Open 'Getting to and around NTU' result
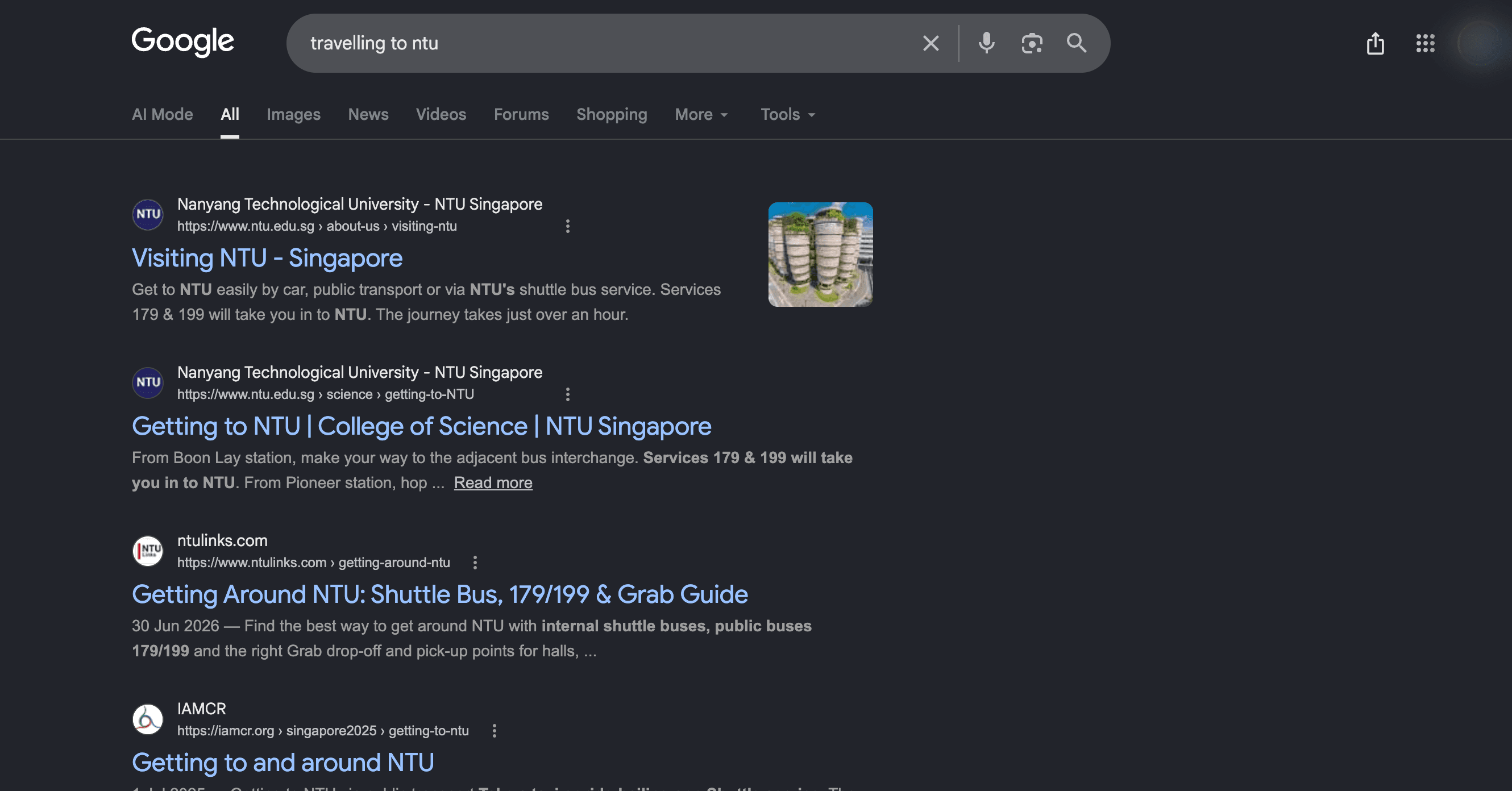Viewport: 1512px width, 791px height. point(283,763)
